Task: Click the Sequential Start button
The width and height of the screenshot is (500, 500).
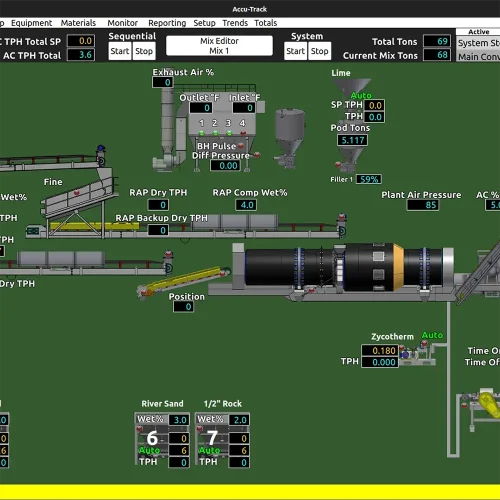Action: tap(120, 51)
